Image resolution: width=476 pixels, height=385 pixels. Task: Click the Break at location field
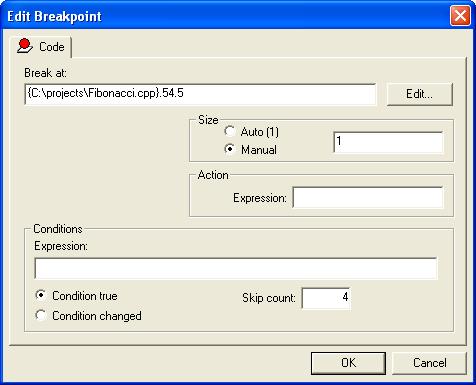click(200, 94)
